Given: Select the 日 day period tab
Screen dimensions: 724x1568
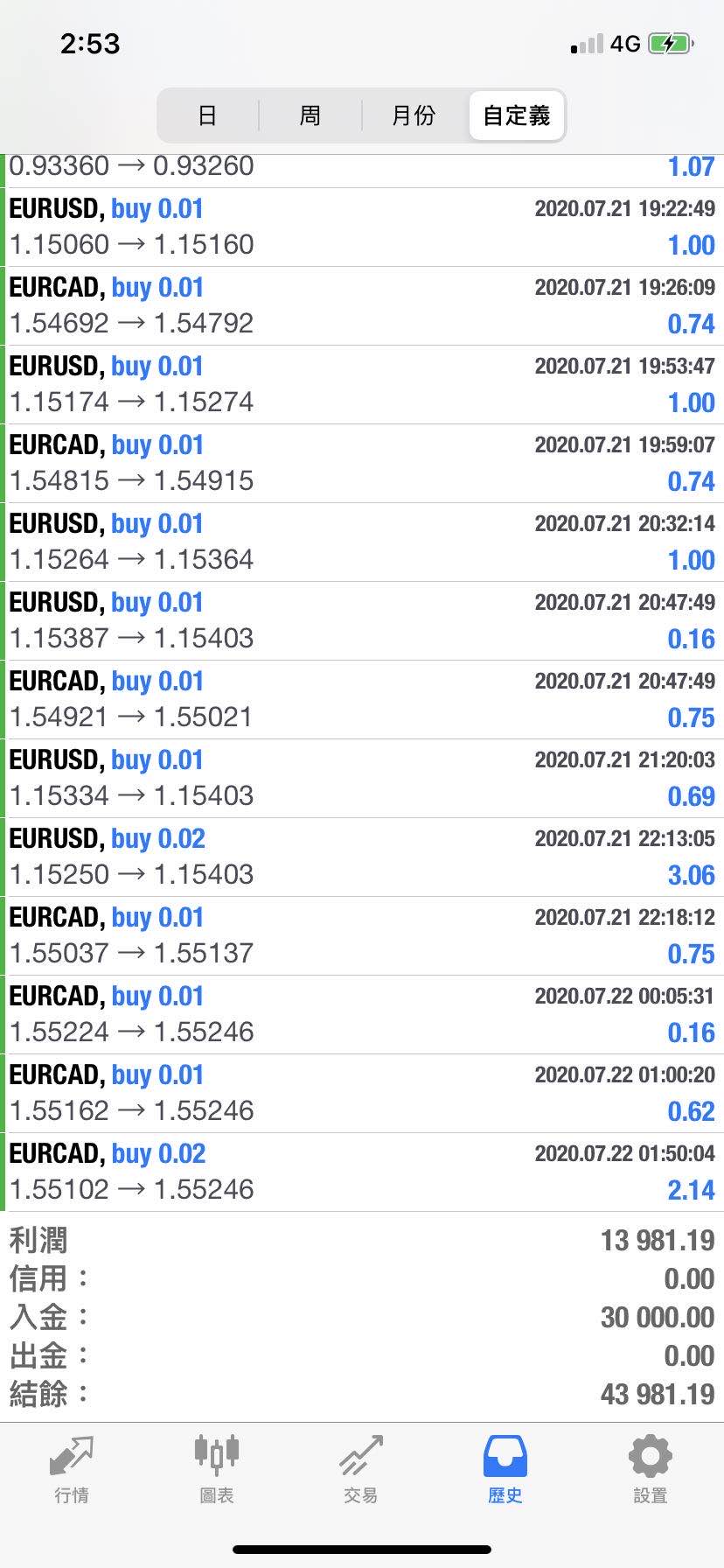Looking at the screenshot, I should coord(207,115).
